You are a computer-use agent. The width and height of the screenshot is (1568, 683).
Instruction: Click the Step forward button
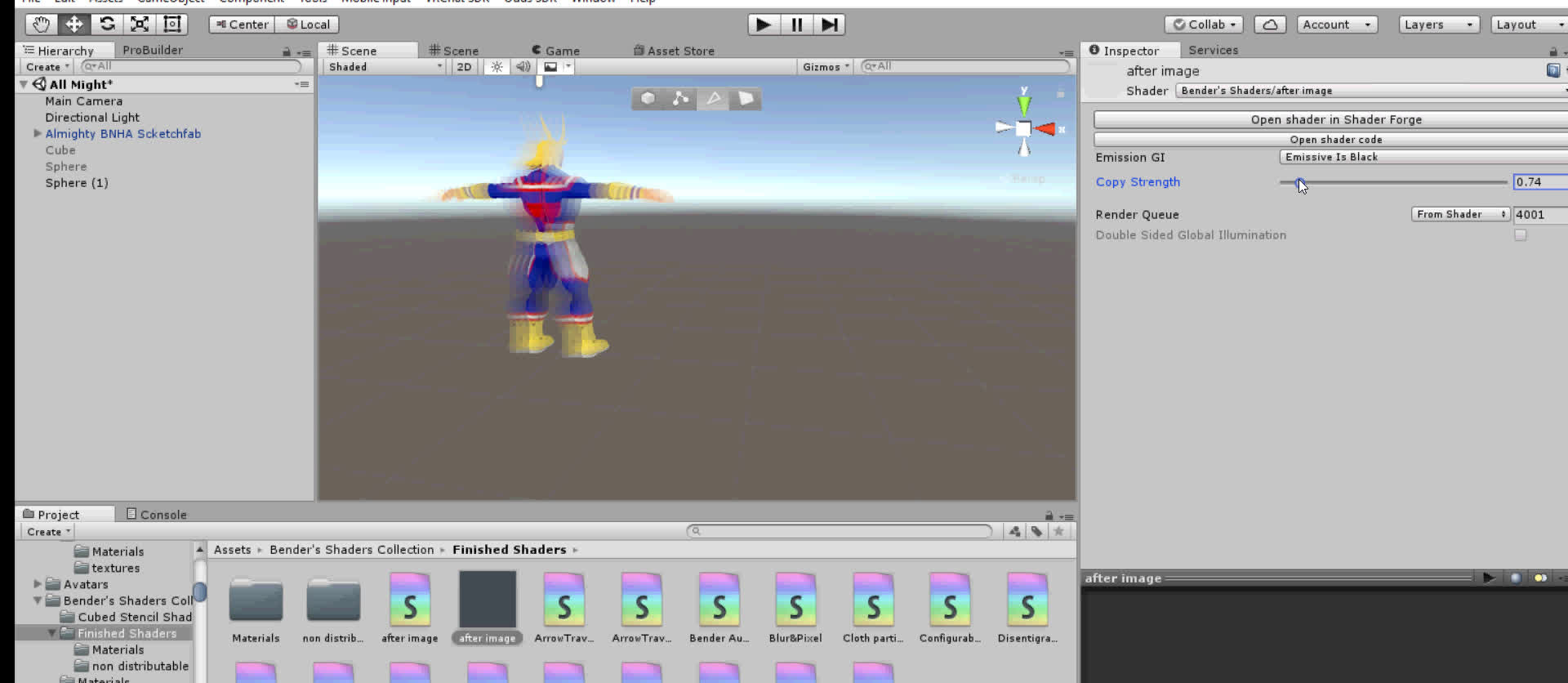tap(829, 25)
